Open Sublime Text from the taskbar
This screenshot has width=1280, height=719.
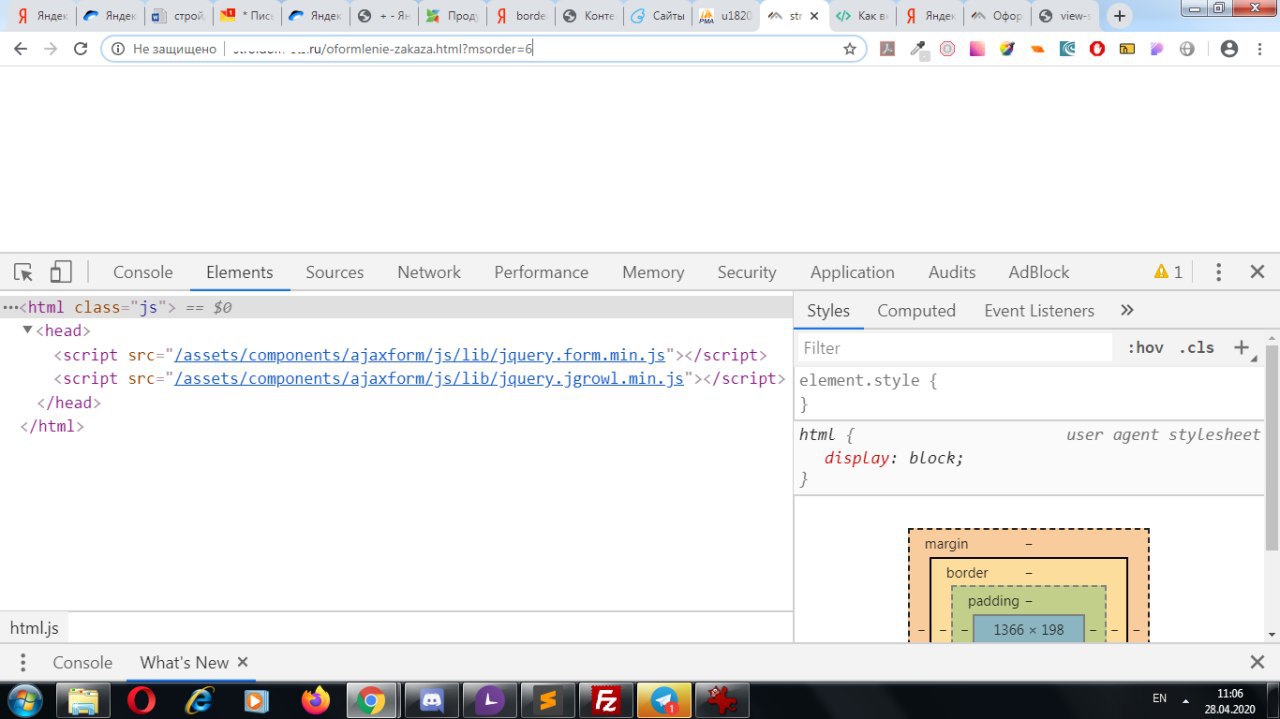(547, 701)
